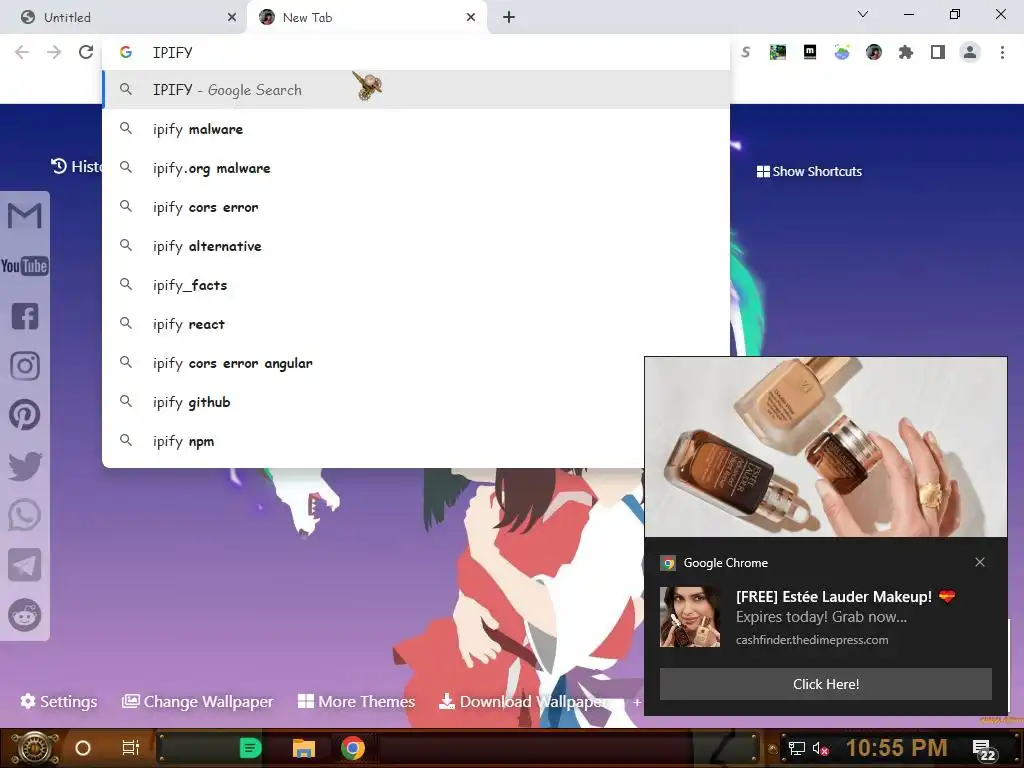Select 'ipify cors error angular' suggestion
This screenshot has width=1024, height=768.
tap(374, 363)
